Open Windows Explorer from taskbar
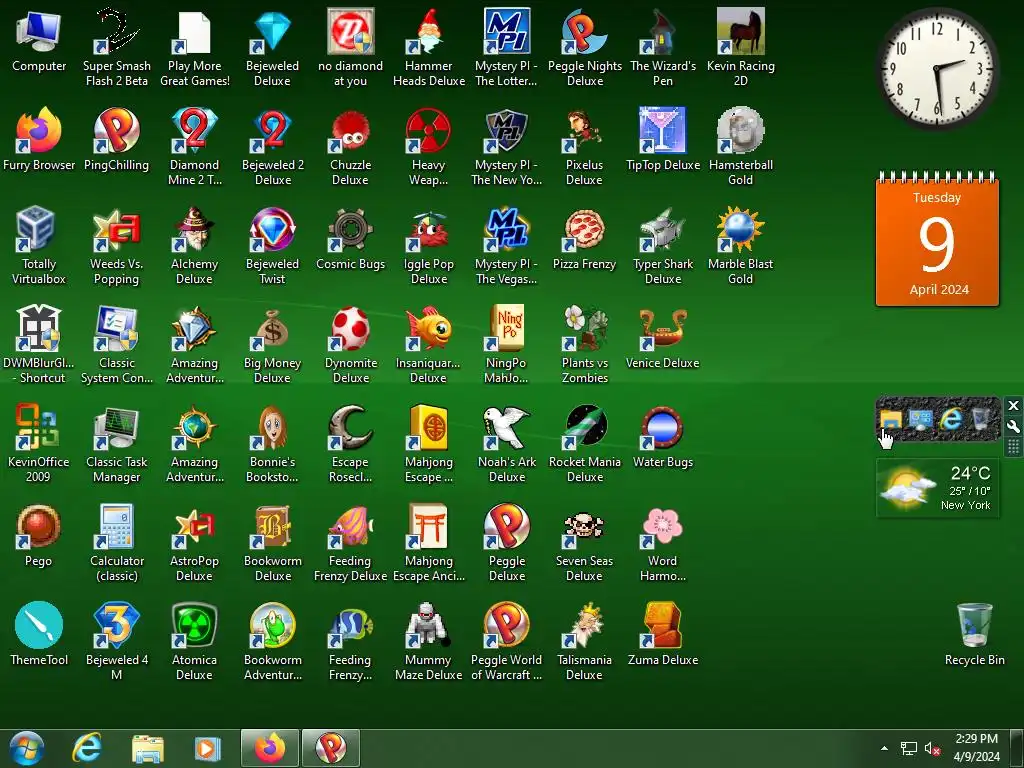The height and width of the screenshot is (768, 1024). coord(148,748)
